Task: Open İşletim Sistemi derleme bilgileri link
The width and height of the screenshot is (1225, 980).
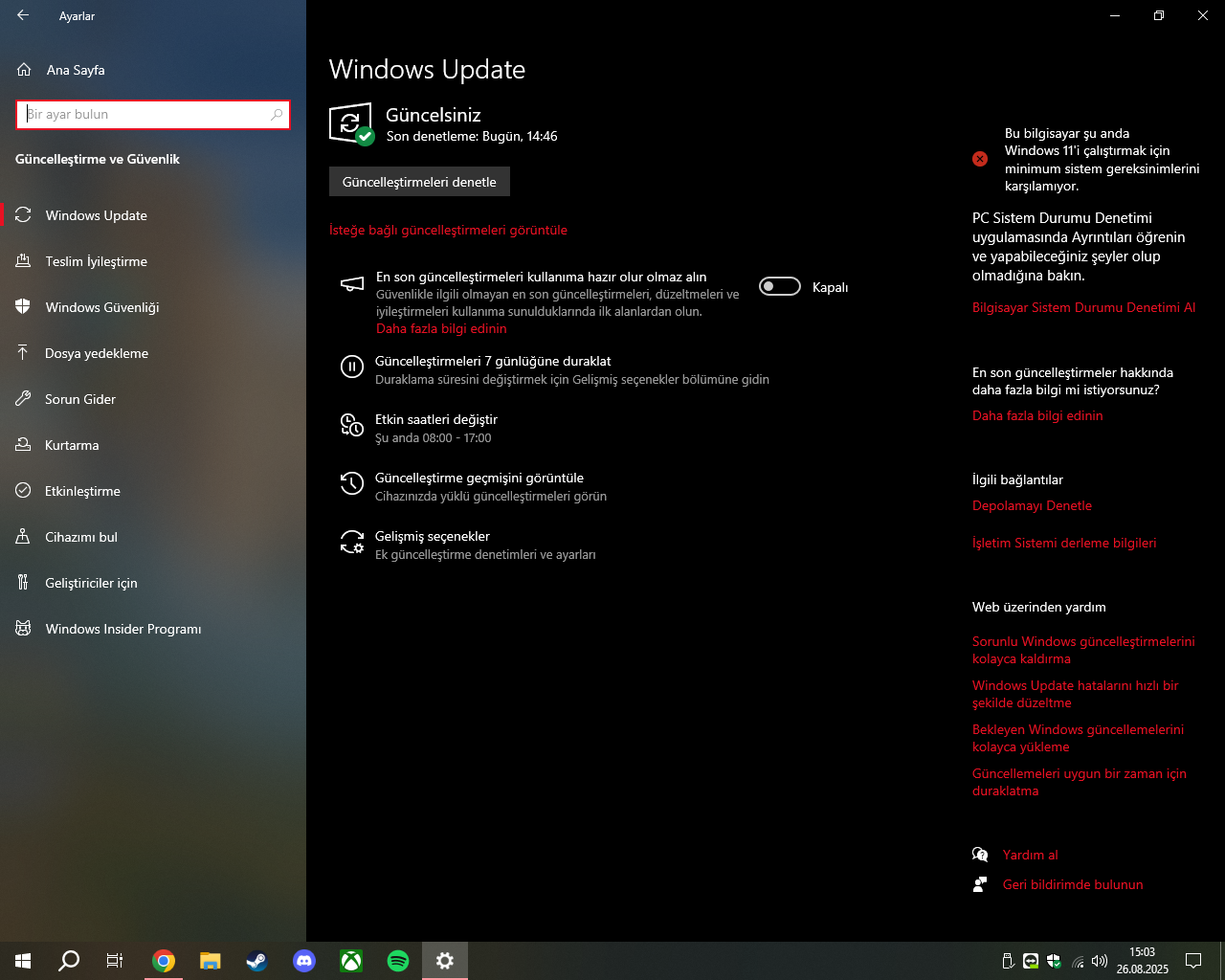Action: (x=1064, y=543)
